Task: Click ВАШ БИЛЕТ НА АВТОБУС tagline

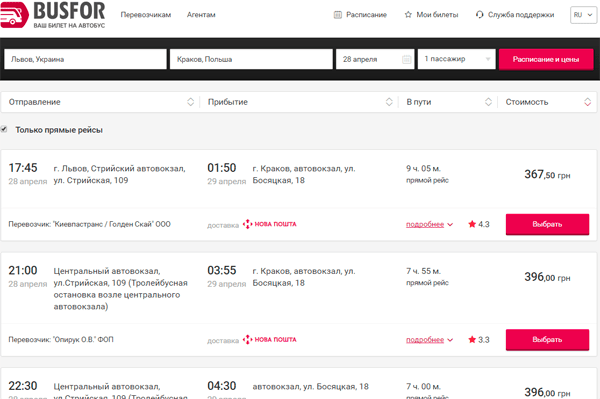Action: point(69,26)
